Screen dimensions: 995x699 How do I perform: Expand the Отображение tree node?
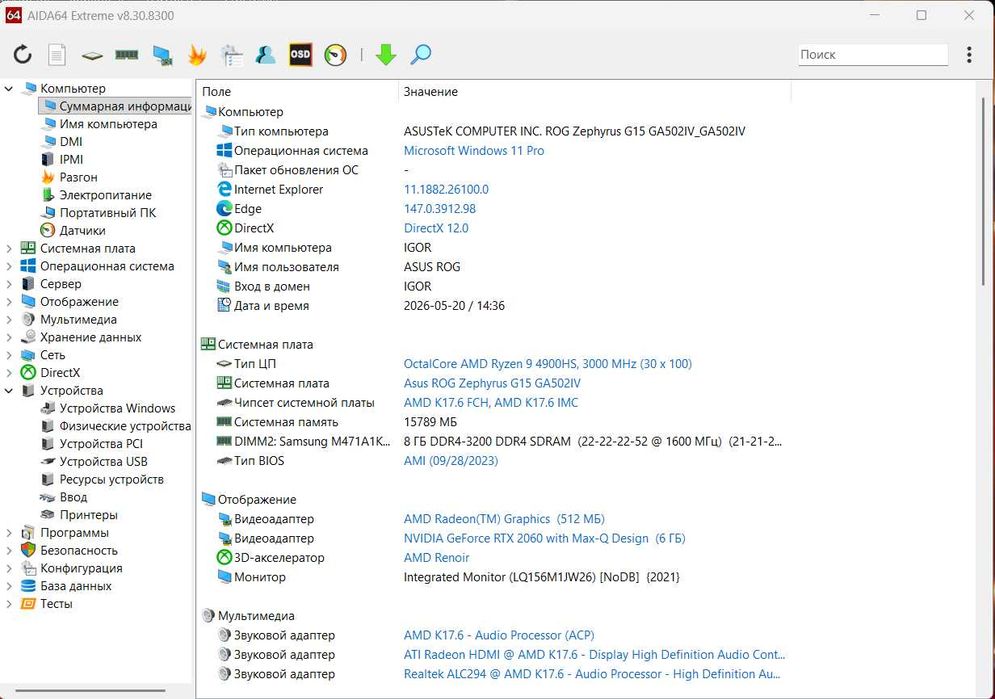(x=9, y=302)
